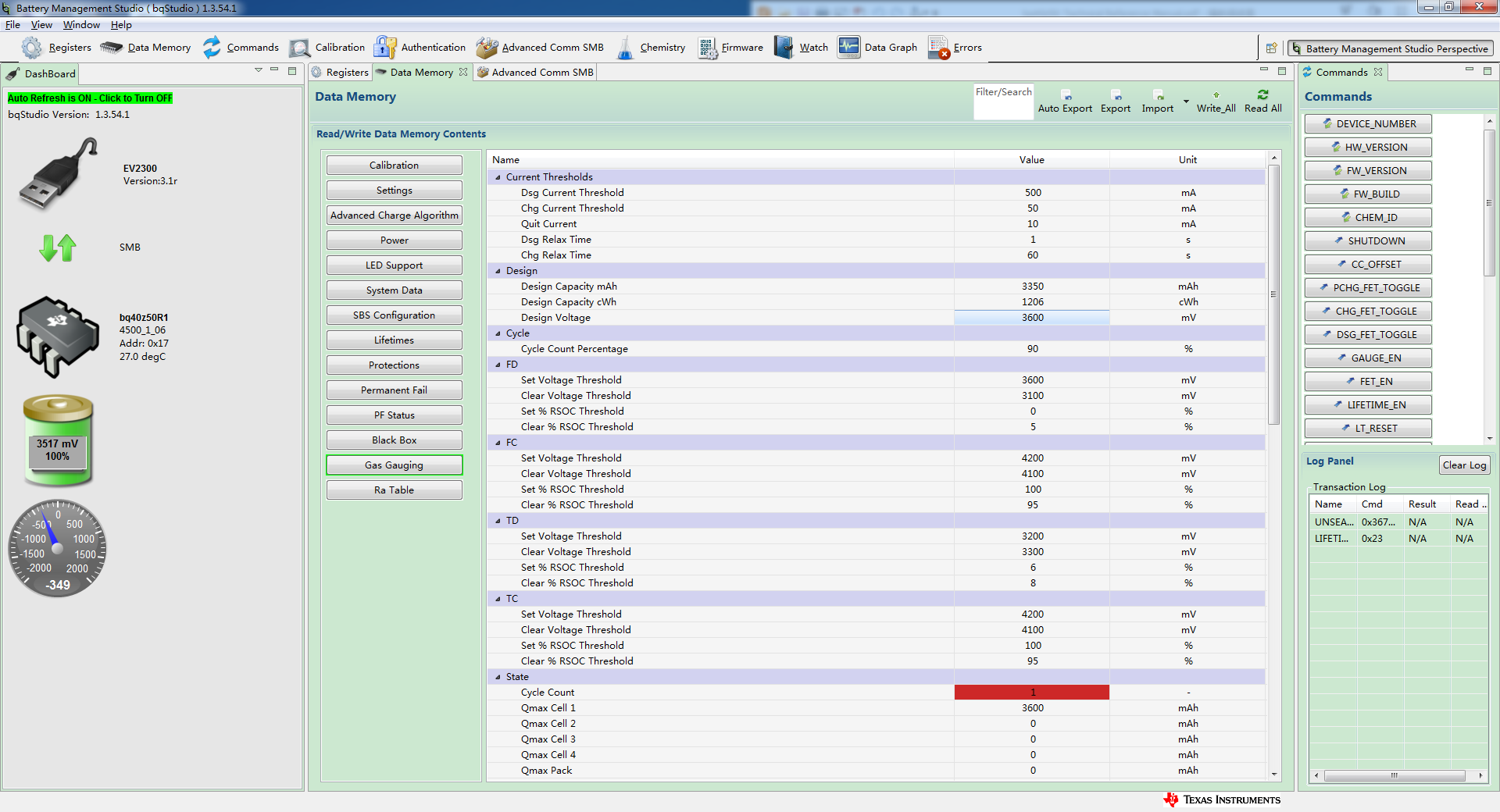1500x812 pixels.
Task: Collapse the Current Thresholds group
Action: [x=498, y=177]
